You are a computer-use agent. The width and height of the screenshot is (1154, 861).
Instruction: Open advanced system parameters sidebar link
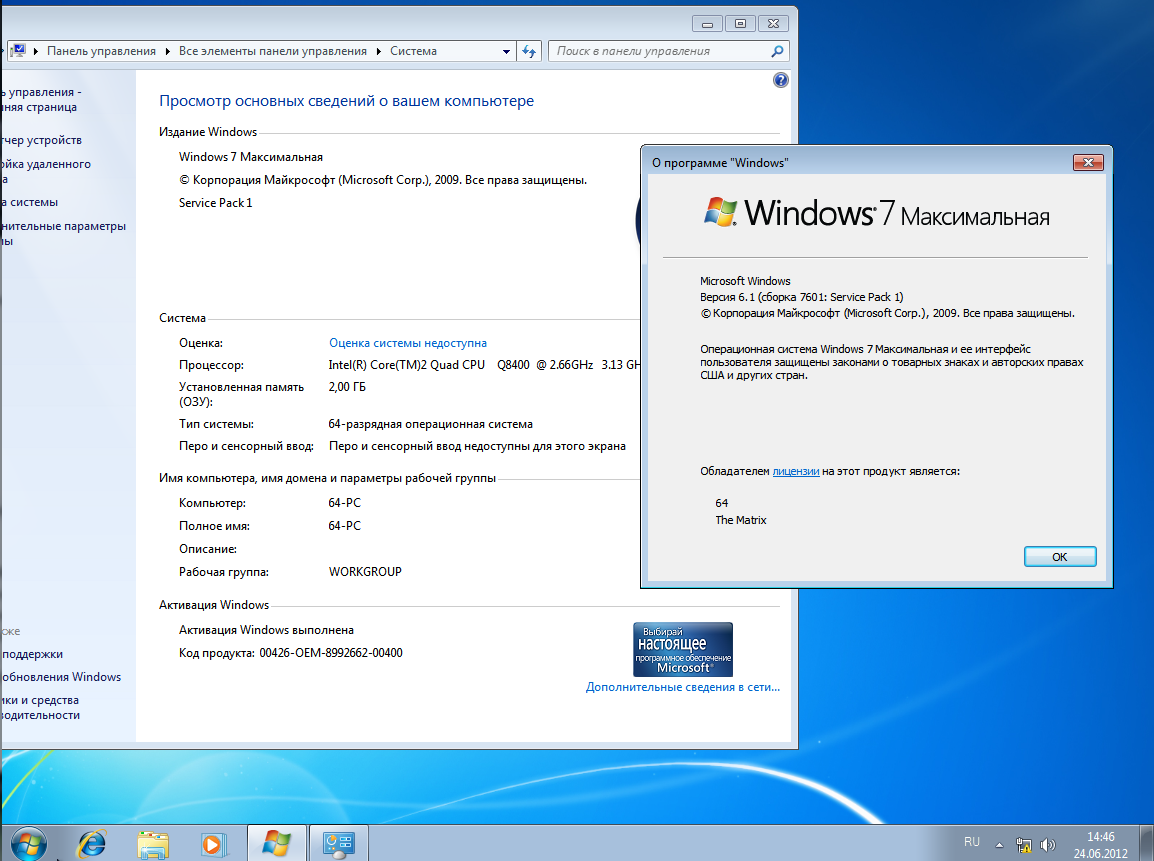(x=63, y=233)
